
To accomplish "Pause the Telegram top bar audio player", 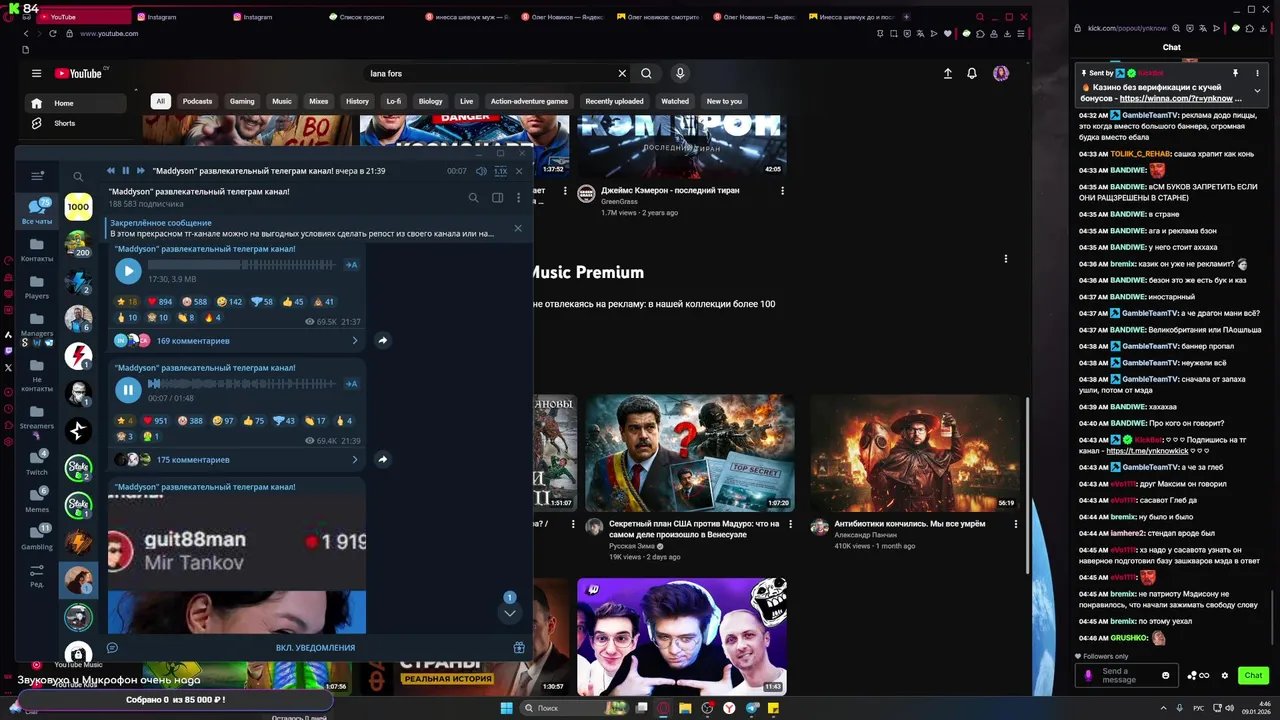I will point(126,171).
